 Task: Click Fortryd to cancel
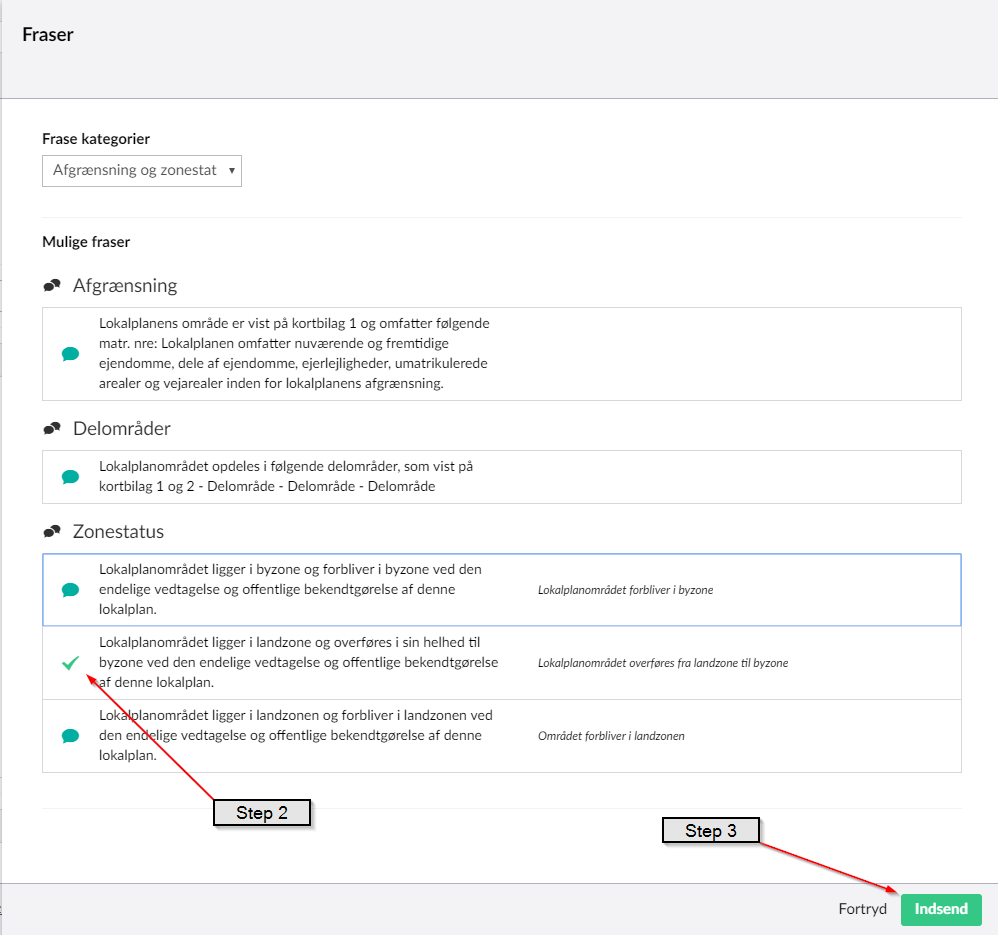[x=862, y=909]
